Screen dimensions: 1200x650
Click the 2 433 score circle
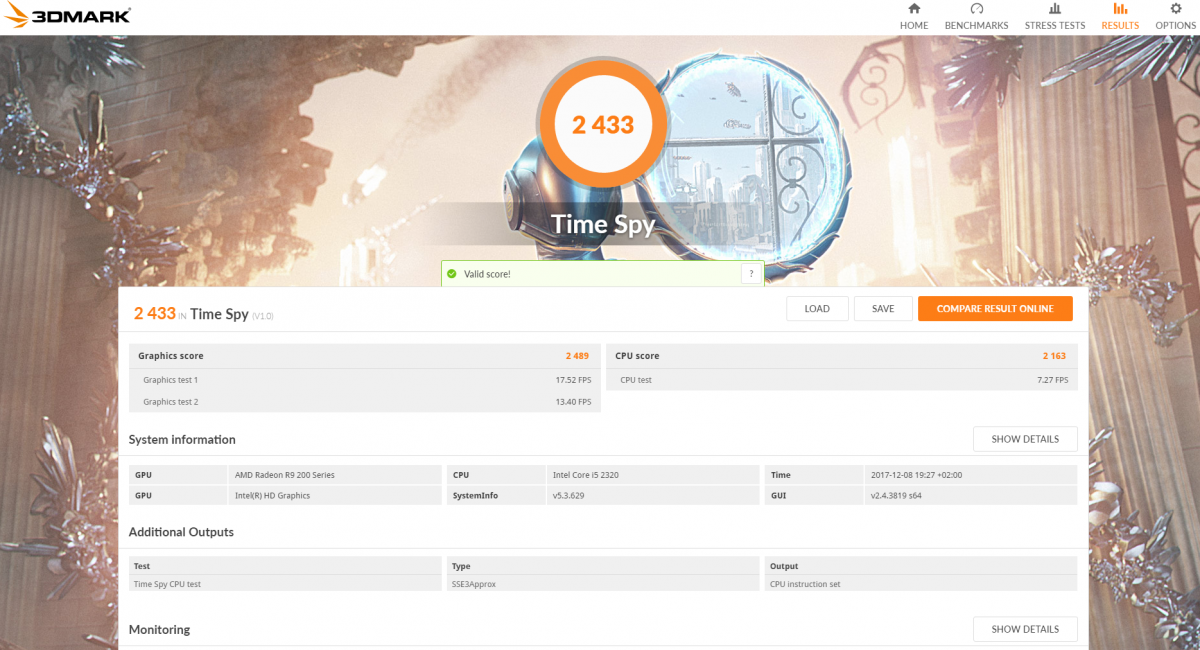(x=603, y=125)
